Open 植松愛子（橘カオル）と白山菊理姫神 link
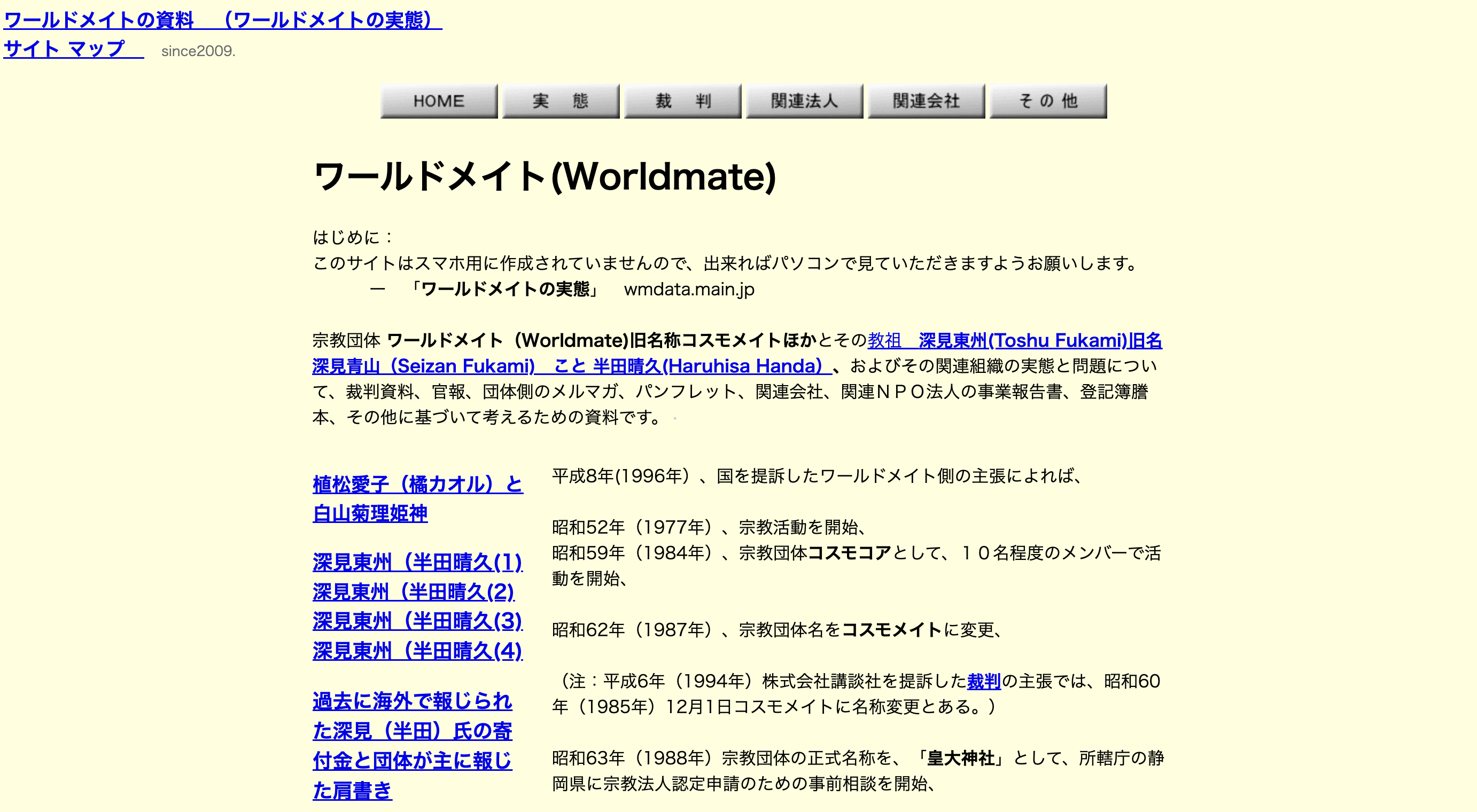This screenshot has height=812, width=1477. (417, 498)
